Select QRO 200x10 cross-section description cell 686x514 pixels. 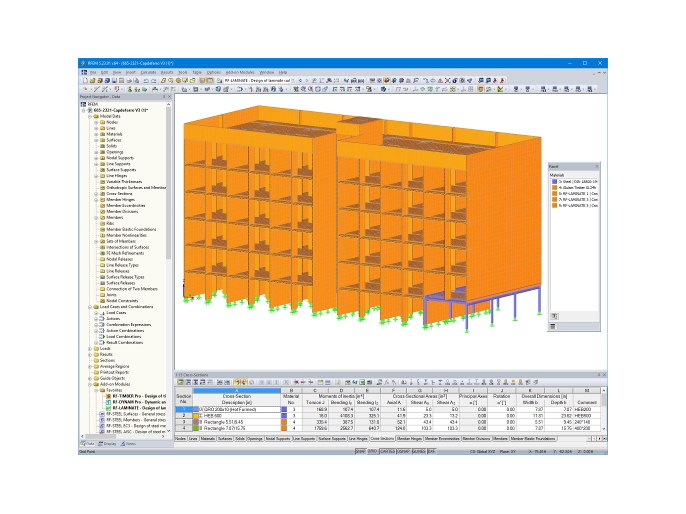(x=237, y=409)
